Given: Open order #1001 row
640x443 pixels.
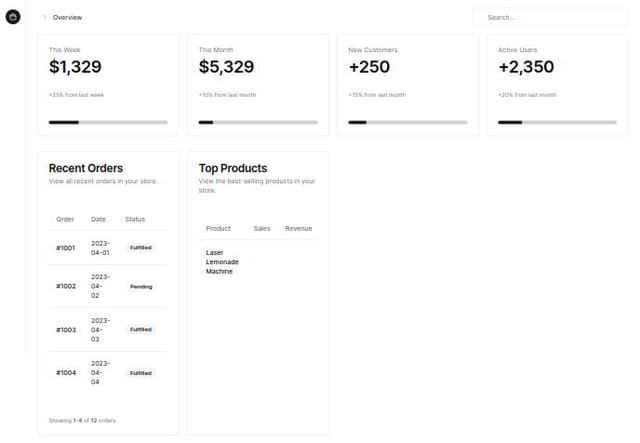Looking at the screenshot, I should point(66,247).
